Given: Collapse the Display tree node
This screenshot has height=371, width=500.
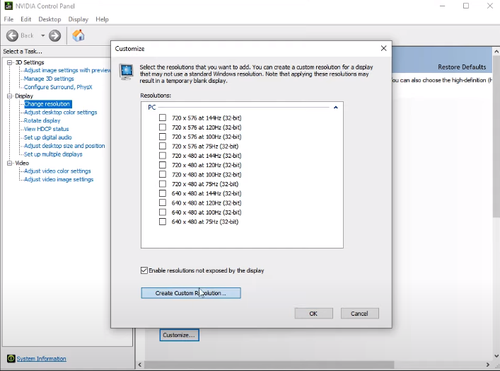Looking at the screenshot, I should 10,96.
